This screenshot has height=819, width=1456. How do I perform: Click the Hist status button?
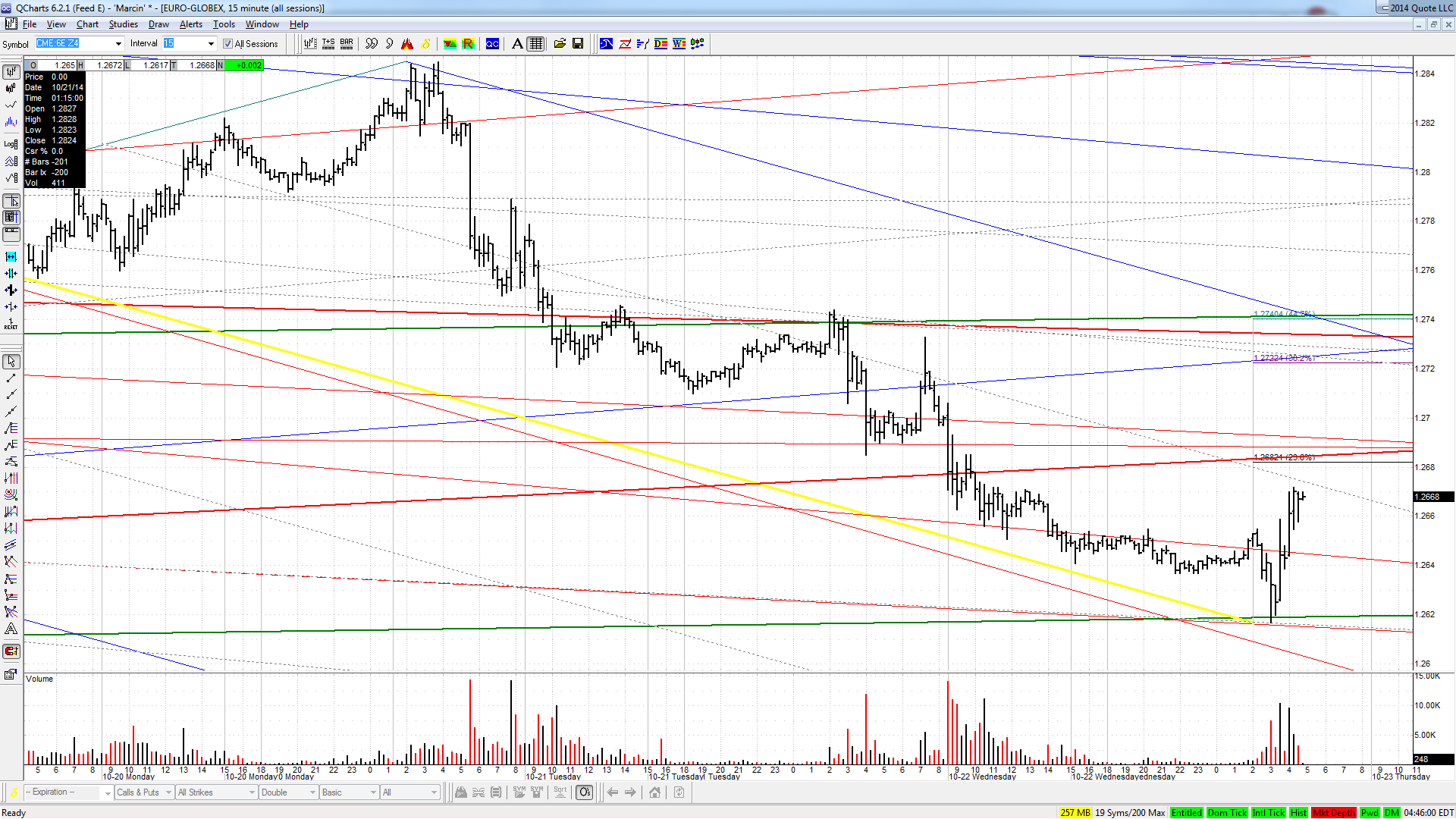point(1298,813)
